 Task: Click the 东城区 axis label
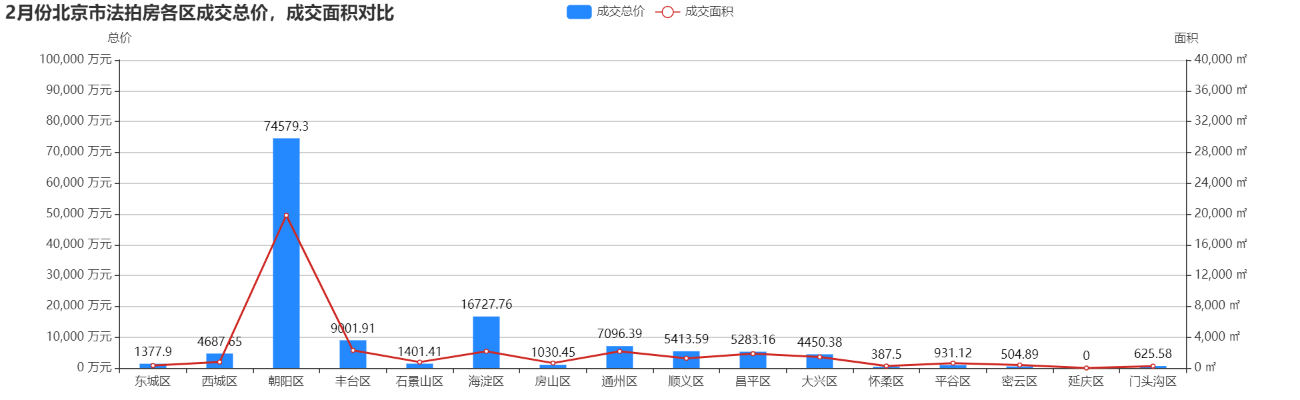click(153, 382)
